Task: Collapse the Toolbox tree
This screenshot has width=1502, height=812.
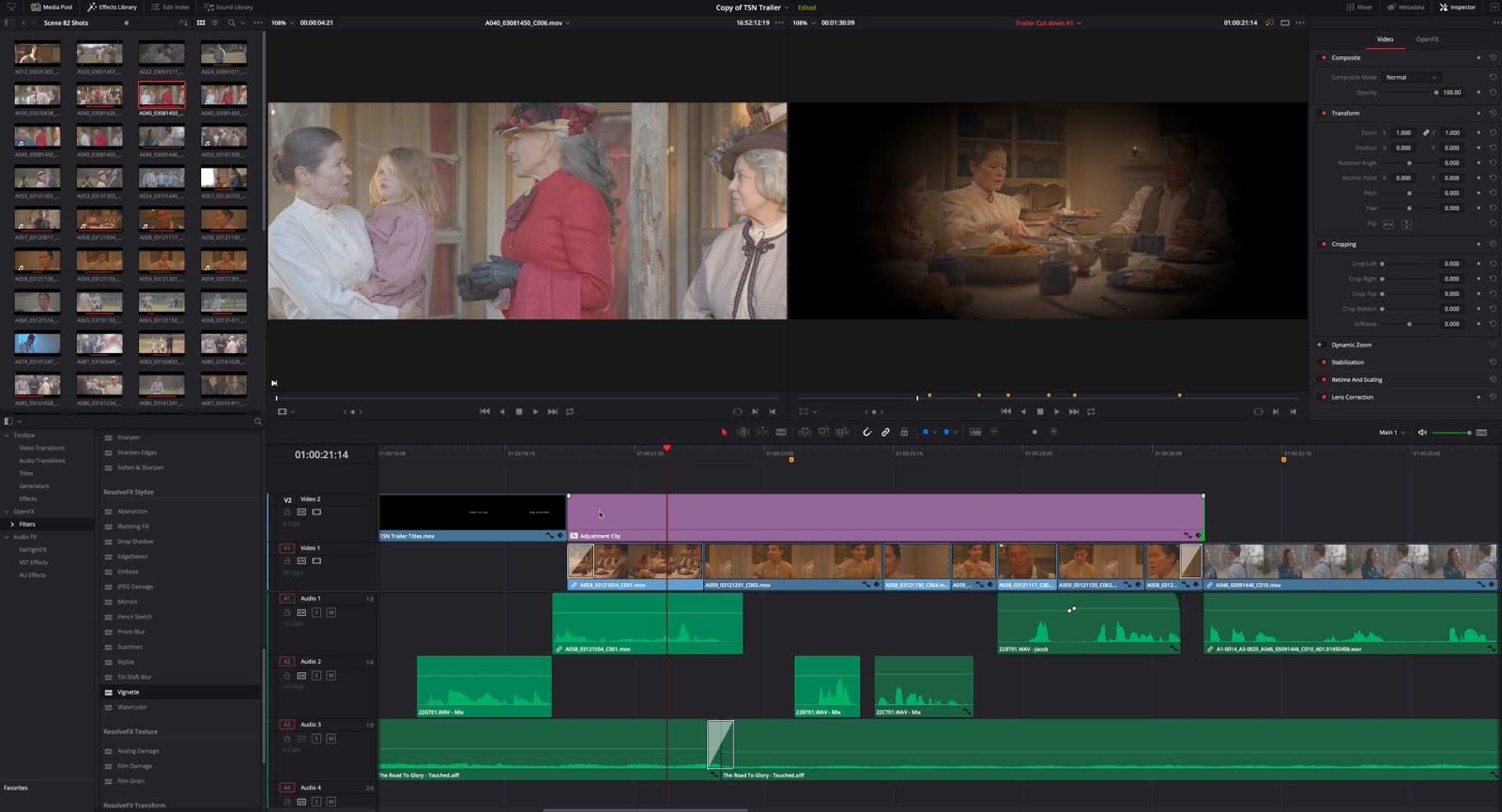Action: (x=7, y=436)
